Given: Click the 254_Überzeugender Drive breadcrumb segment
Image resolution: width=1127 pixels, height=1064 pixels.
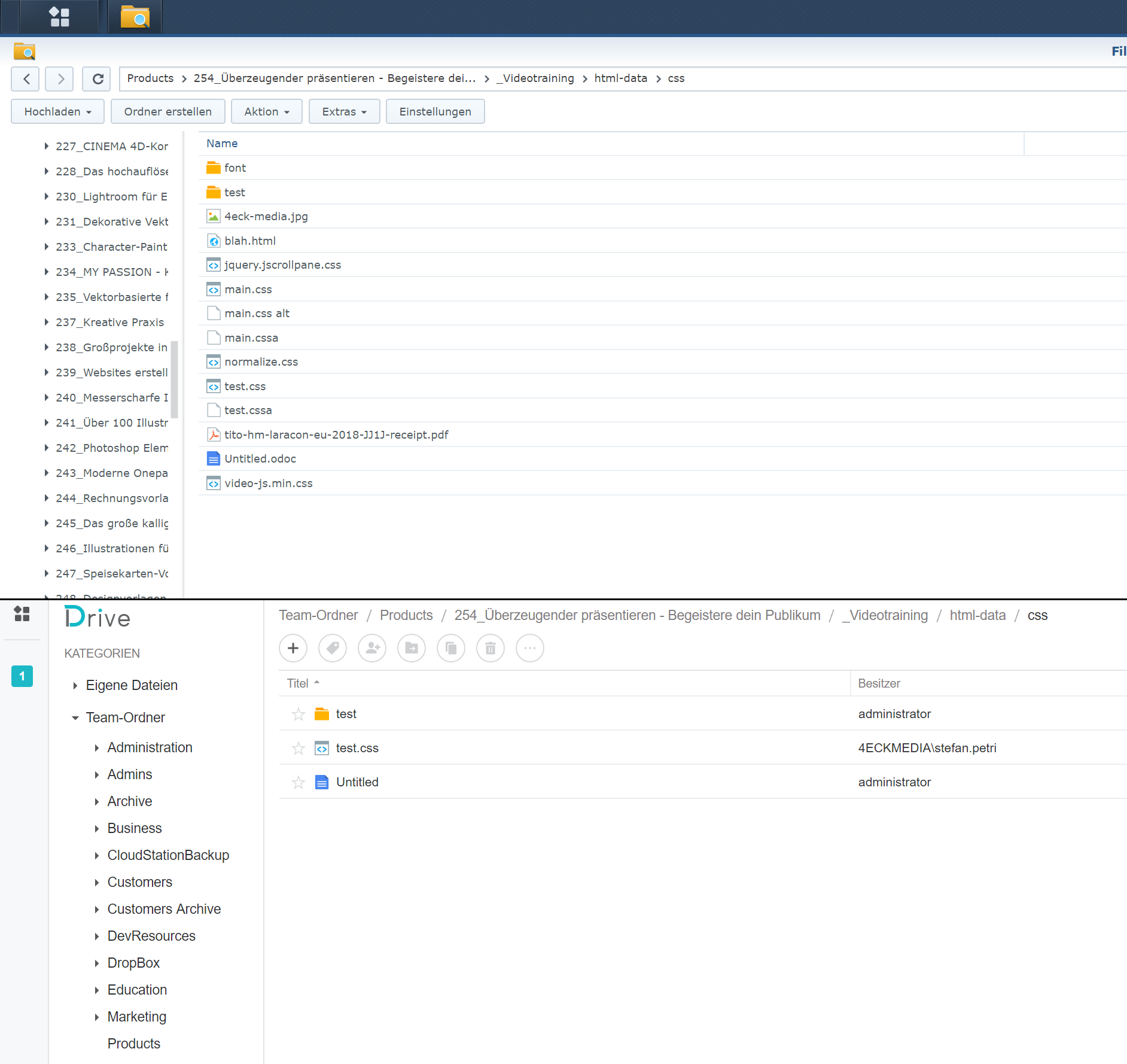Looking at the screenshot, I should 637,615.
